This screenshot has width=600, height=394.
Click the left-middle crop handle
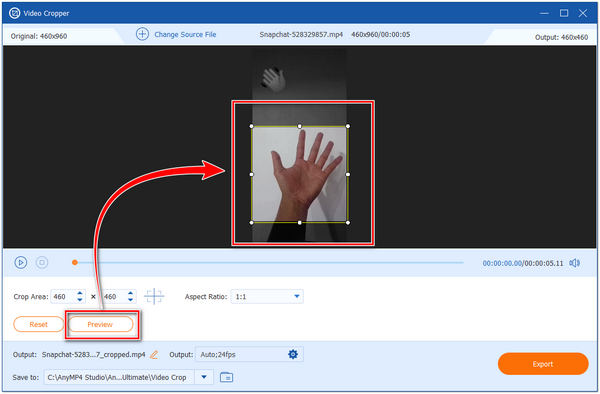[x=251, y=174]
